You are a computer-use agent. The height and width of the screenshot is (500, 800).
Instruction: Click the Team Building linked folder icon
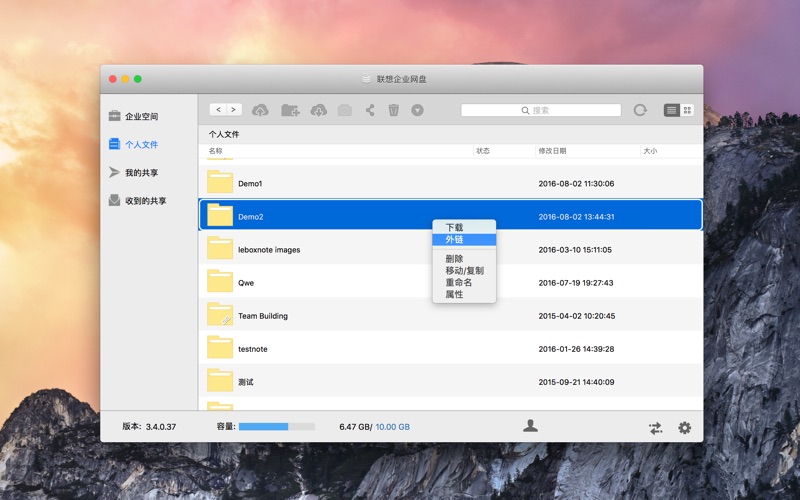pyautogui.click(x=220, y=314)
